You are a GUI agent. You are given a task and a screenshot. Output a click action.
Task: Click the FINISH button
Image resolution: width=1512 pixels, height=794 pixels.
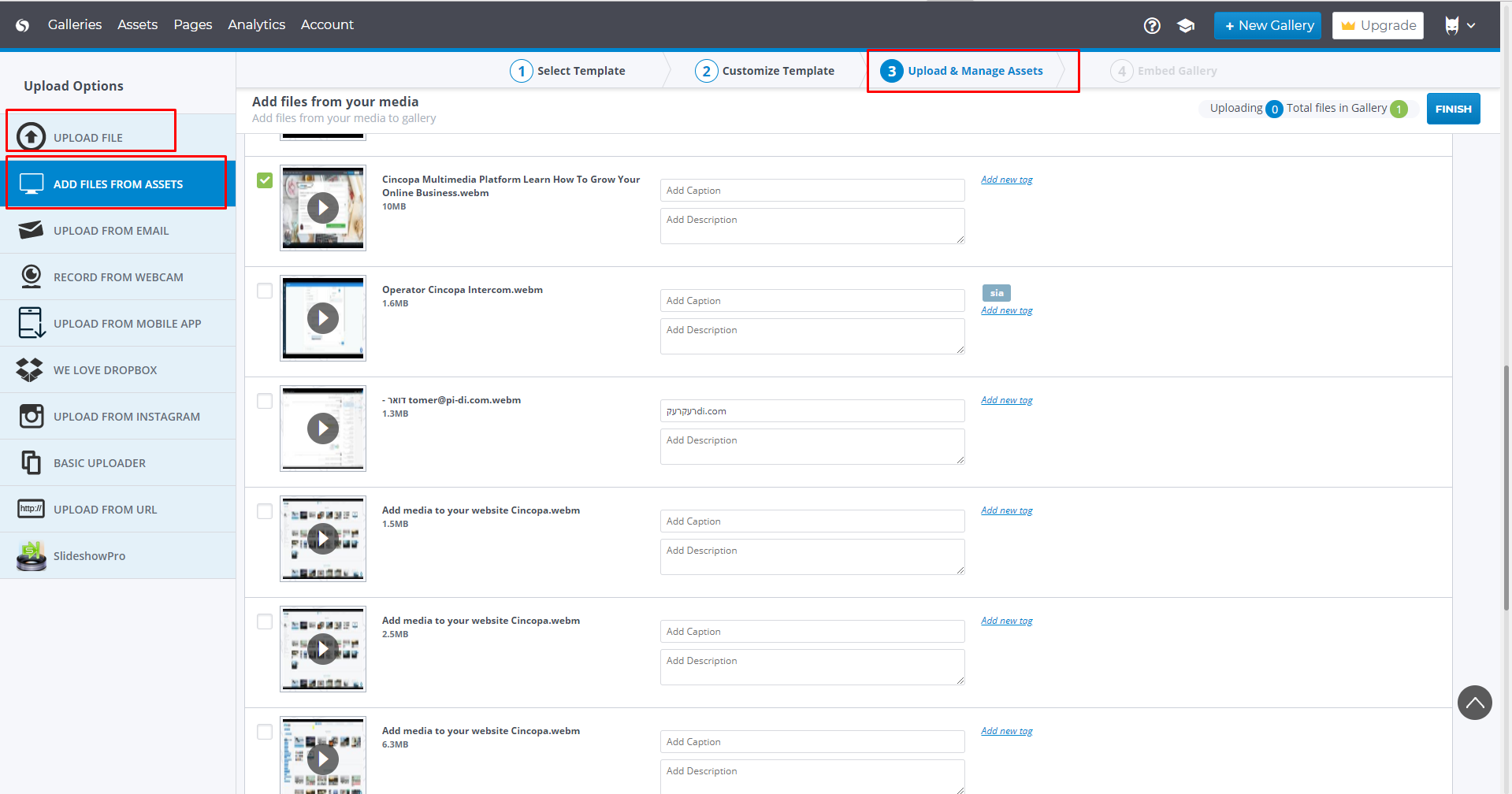click(1453, 109)
